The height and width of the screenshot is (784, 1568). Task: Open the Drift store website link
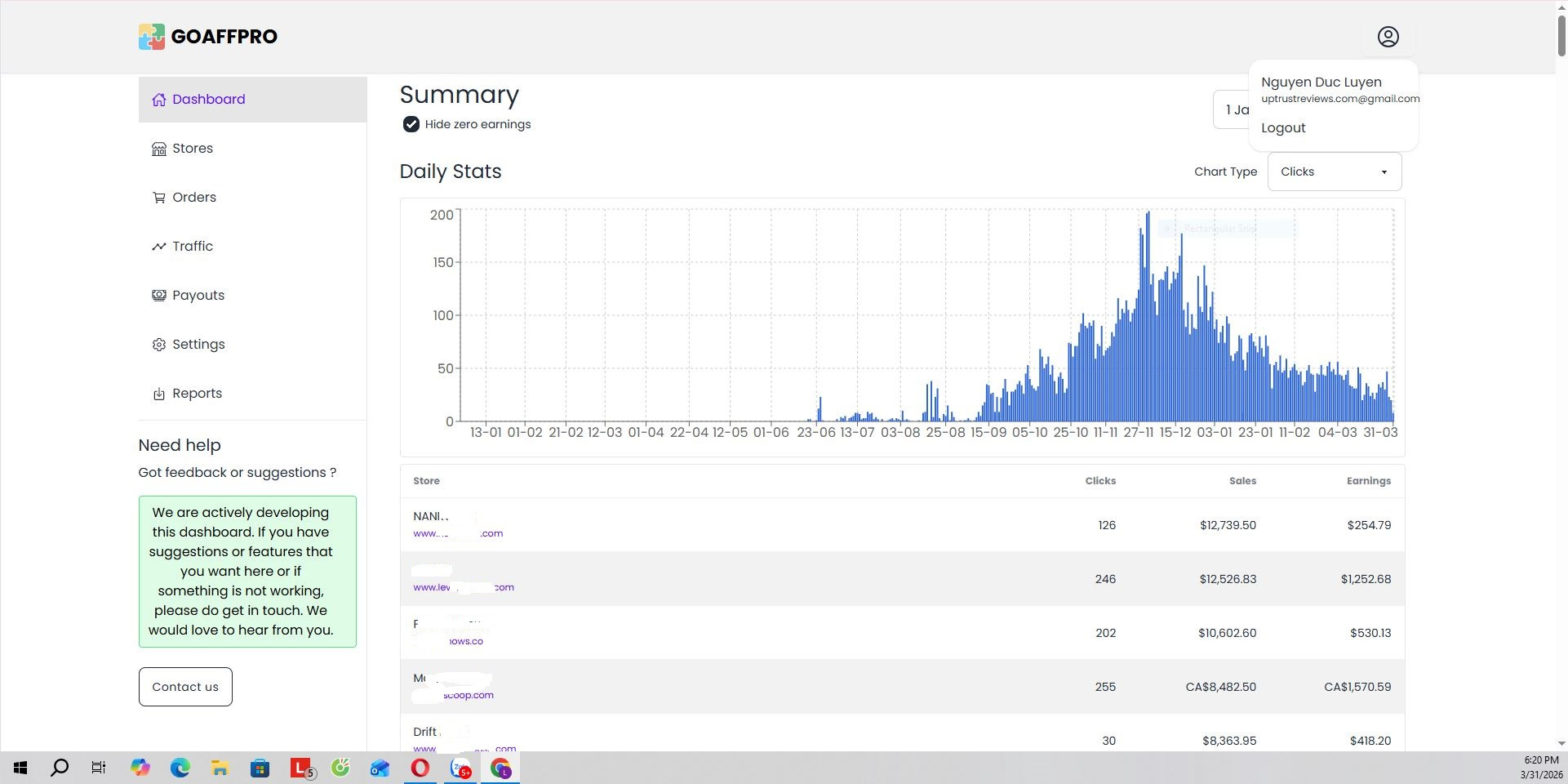[464, 748]
